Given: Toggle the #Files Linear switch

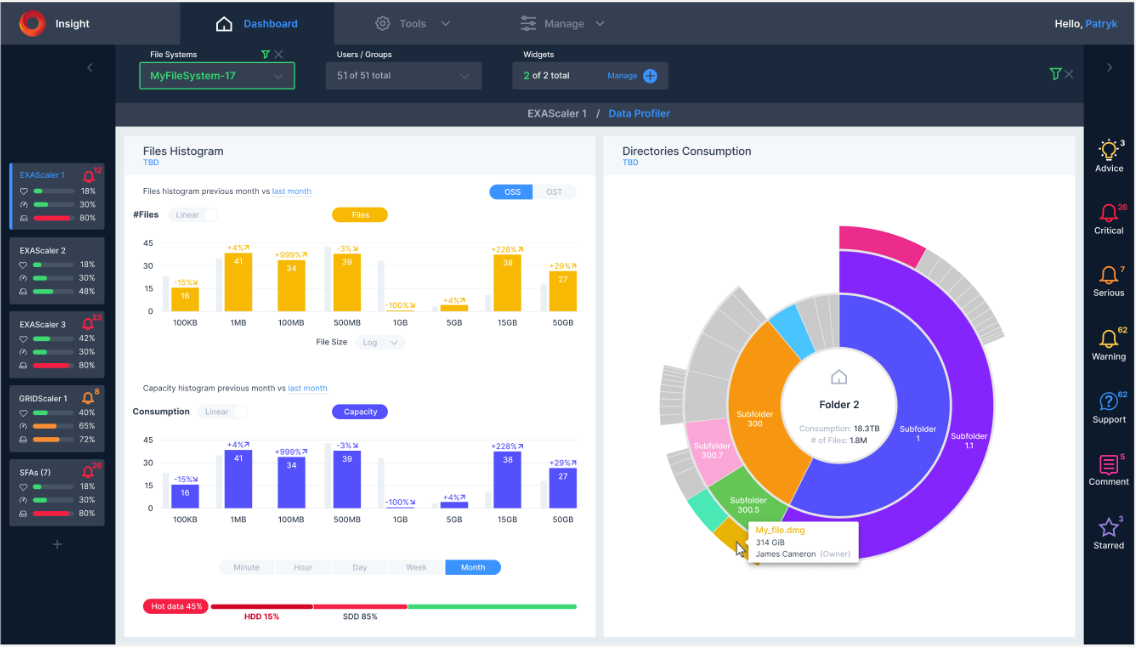Looking at the screenshot, I should (193, 215).
